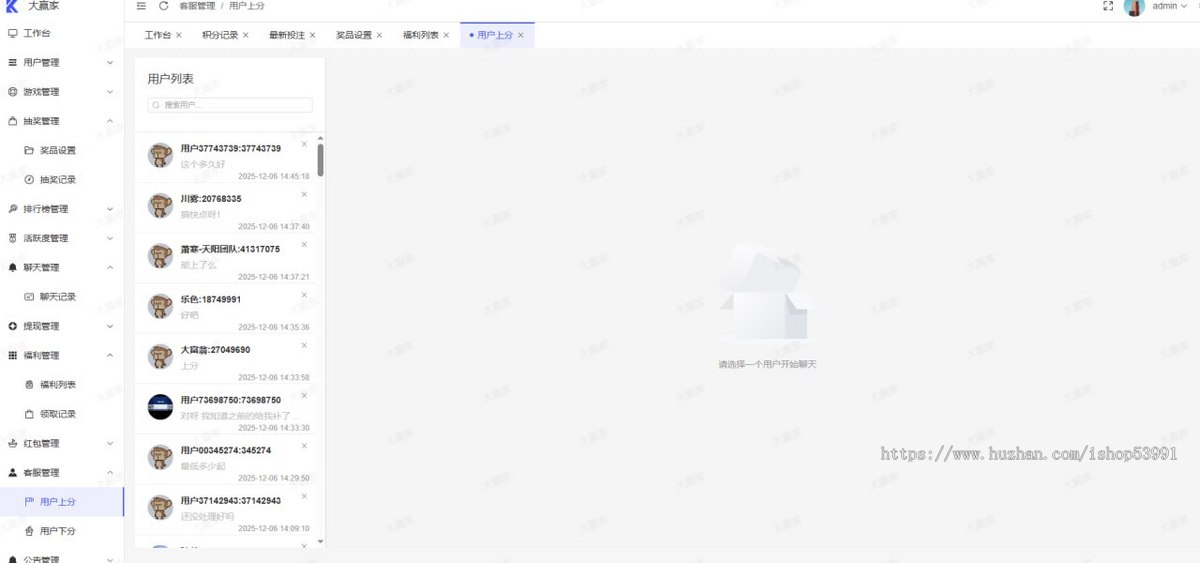Expand the 提现管理 menu

(62, 326)
